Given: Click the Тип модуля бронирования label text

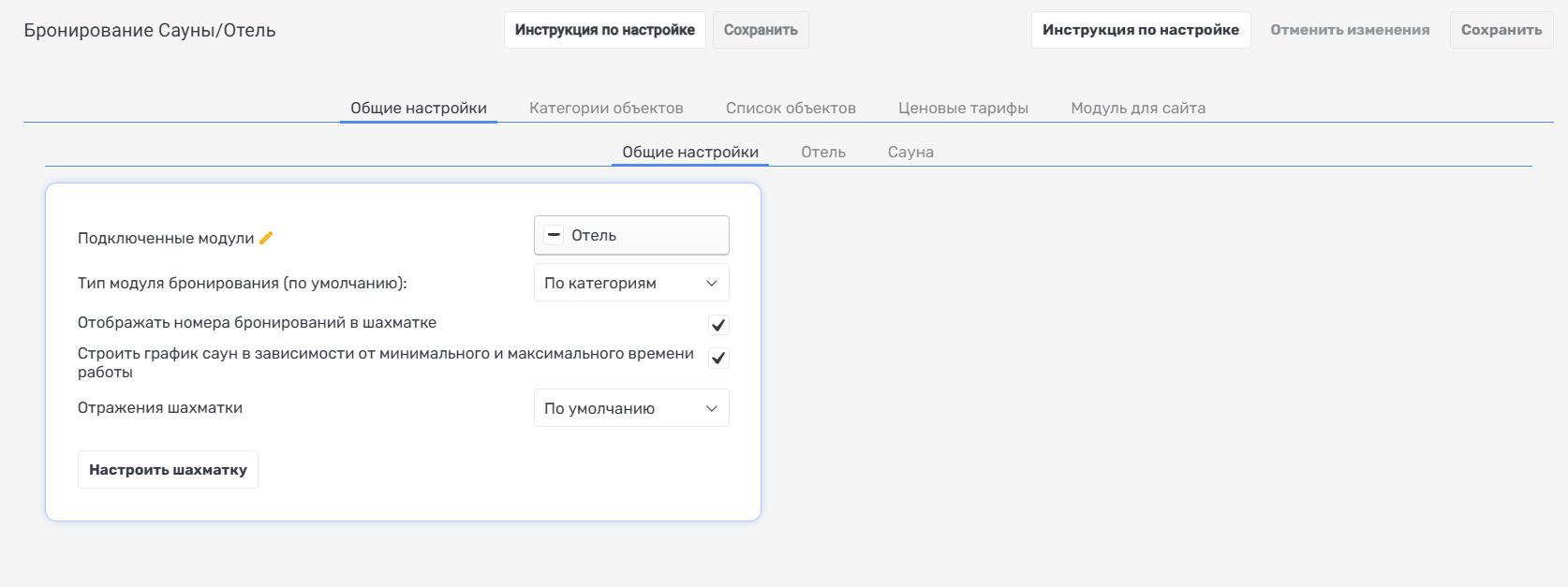Looking at the screenshot, I should pos(243,283).
